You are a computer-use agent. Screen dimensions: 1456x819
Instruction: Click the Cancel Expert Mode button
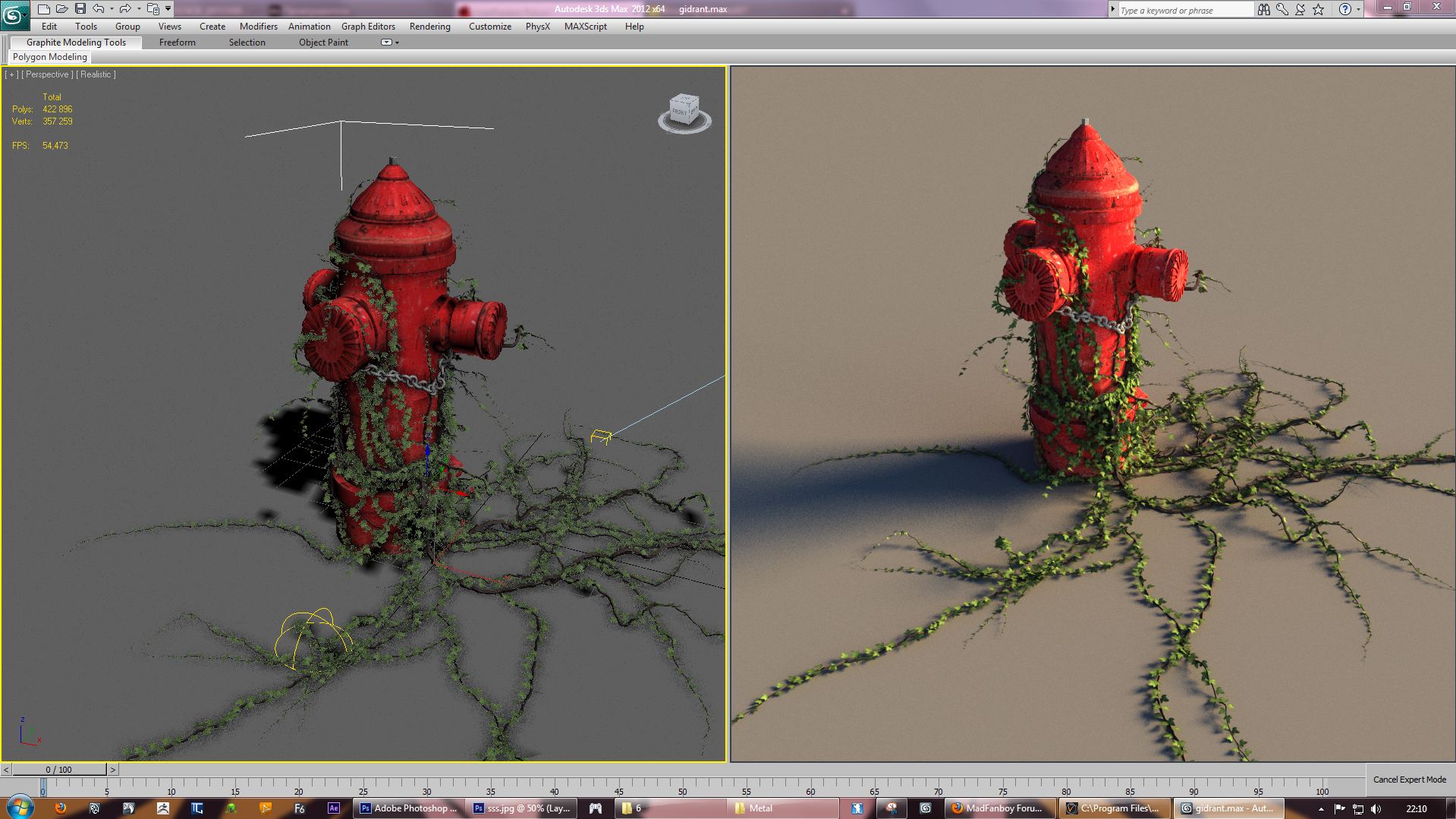[1409, 780]
